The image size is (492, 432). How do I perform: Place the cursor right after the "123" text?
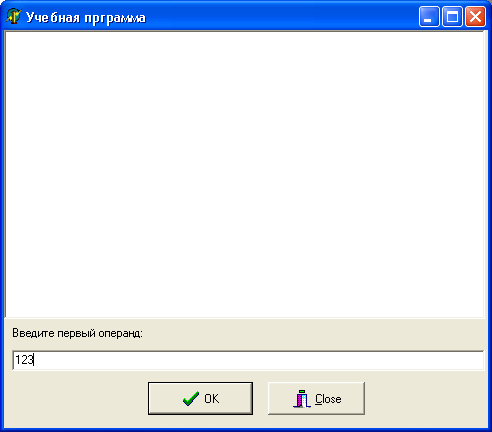[x=34, y=360]
